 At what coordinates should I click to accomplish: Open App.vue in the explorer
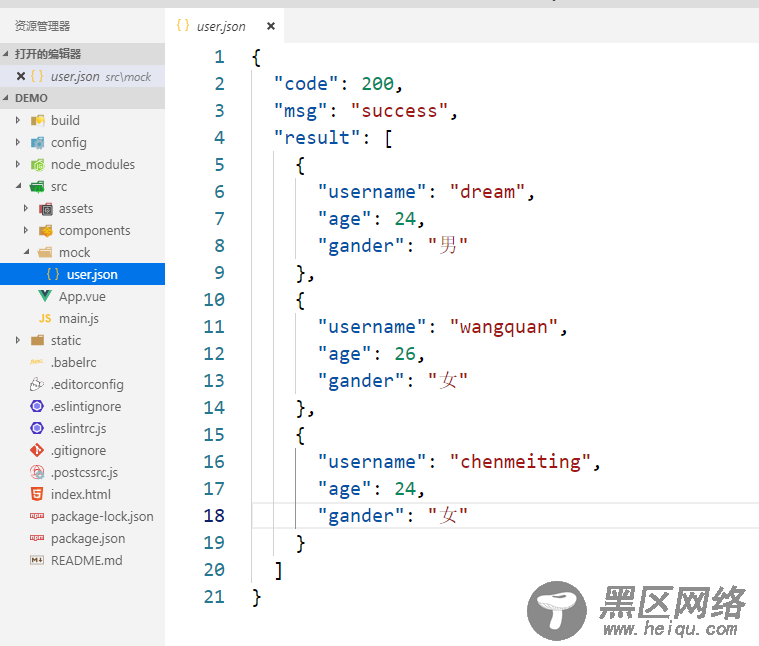(82, 296)
